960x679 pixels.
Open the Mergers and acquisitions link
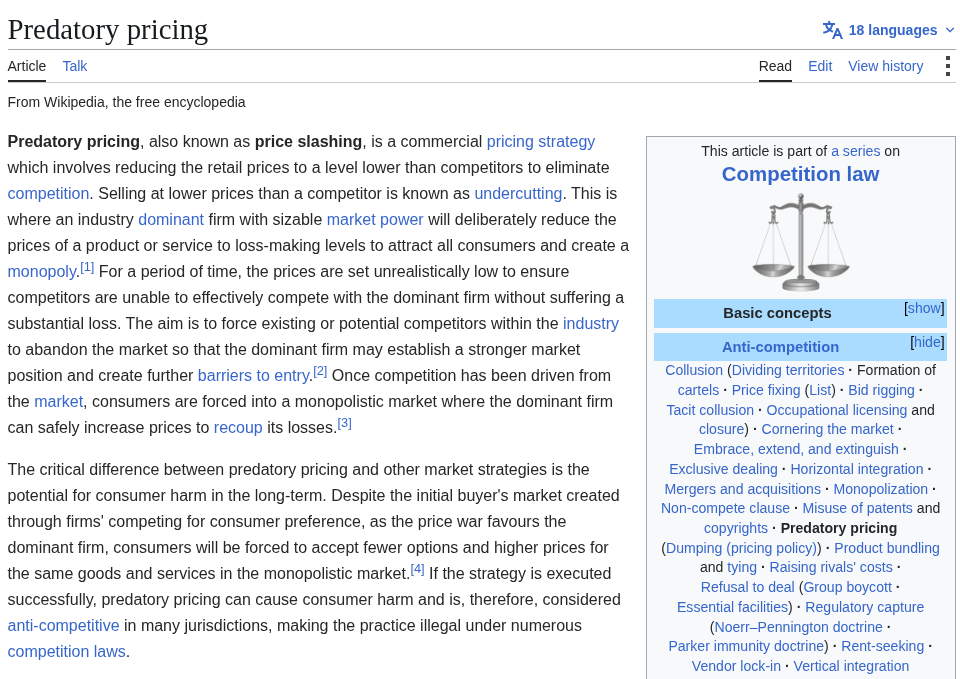(x=742, y=489)
